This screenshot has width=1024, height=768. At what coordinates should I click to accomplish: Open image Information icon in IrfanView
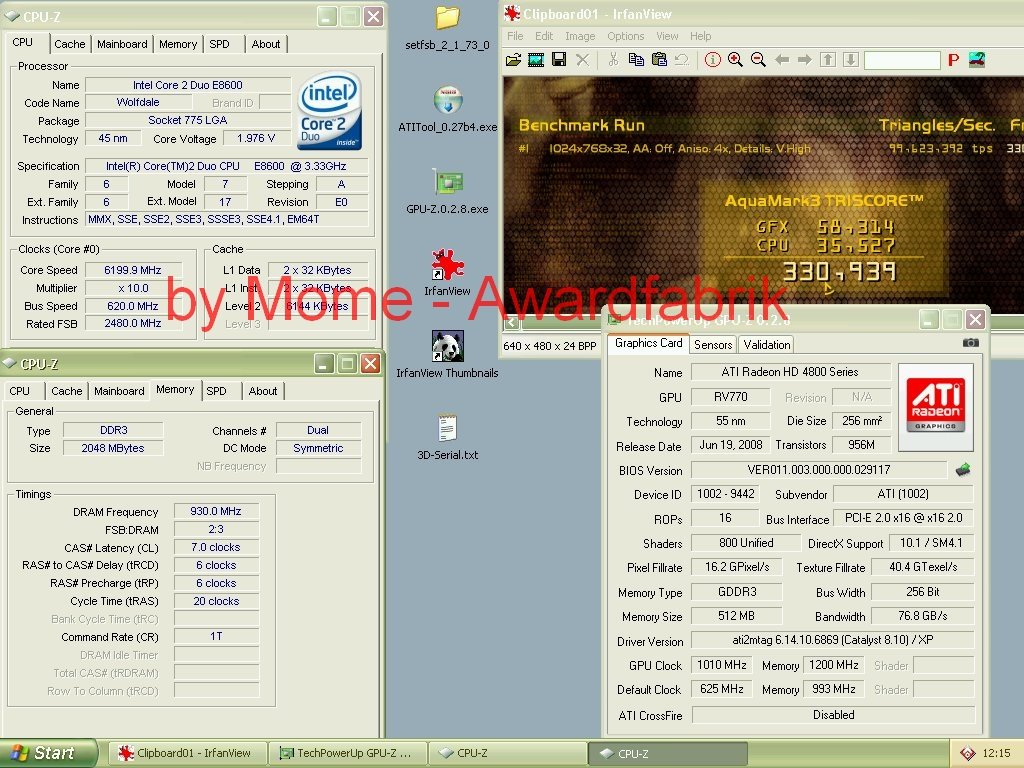[712, 60]
